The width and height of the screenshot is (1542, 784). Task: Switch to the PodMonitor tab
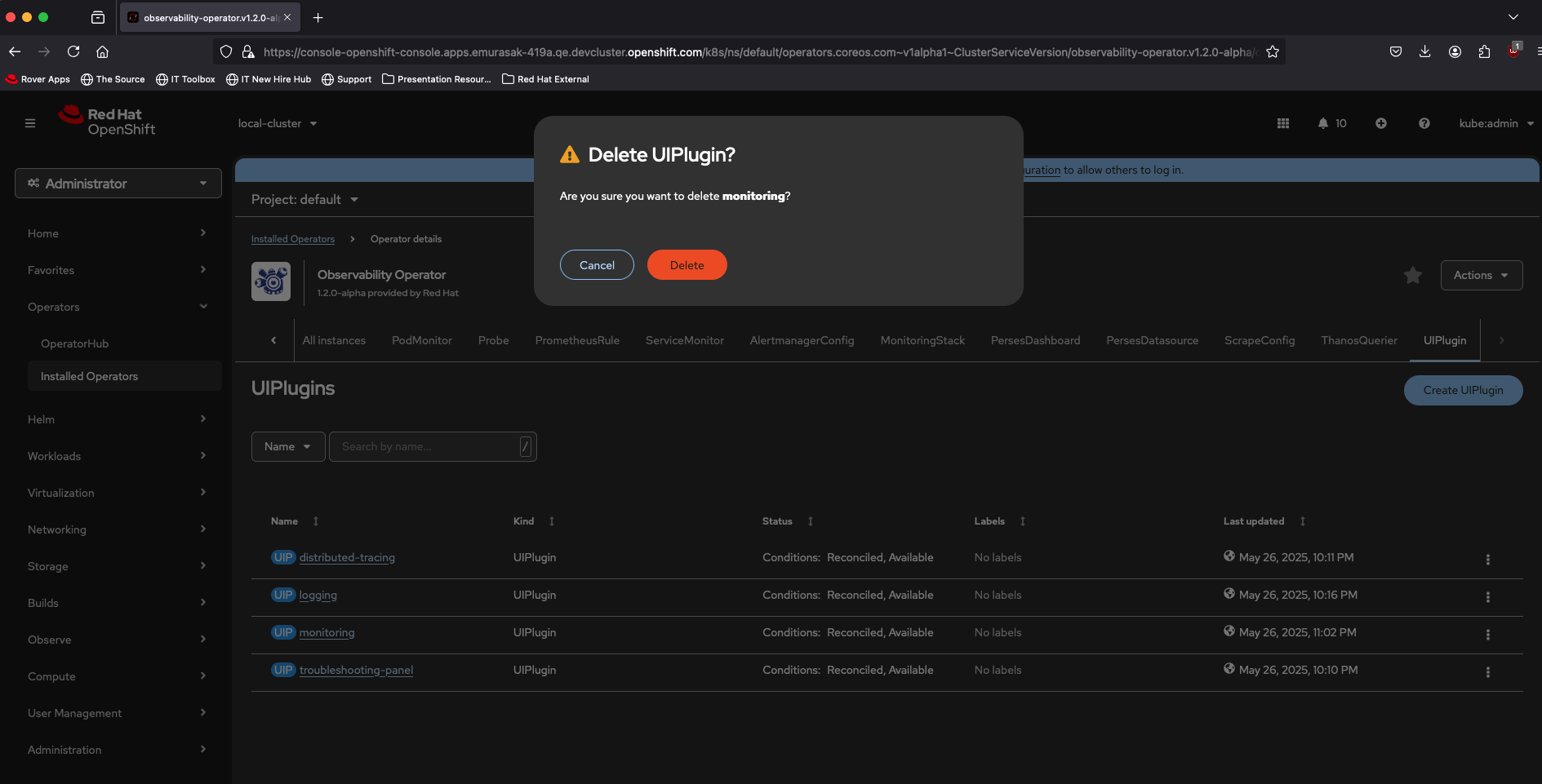422,340
